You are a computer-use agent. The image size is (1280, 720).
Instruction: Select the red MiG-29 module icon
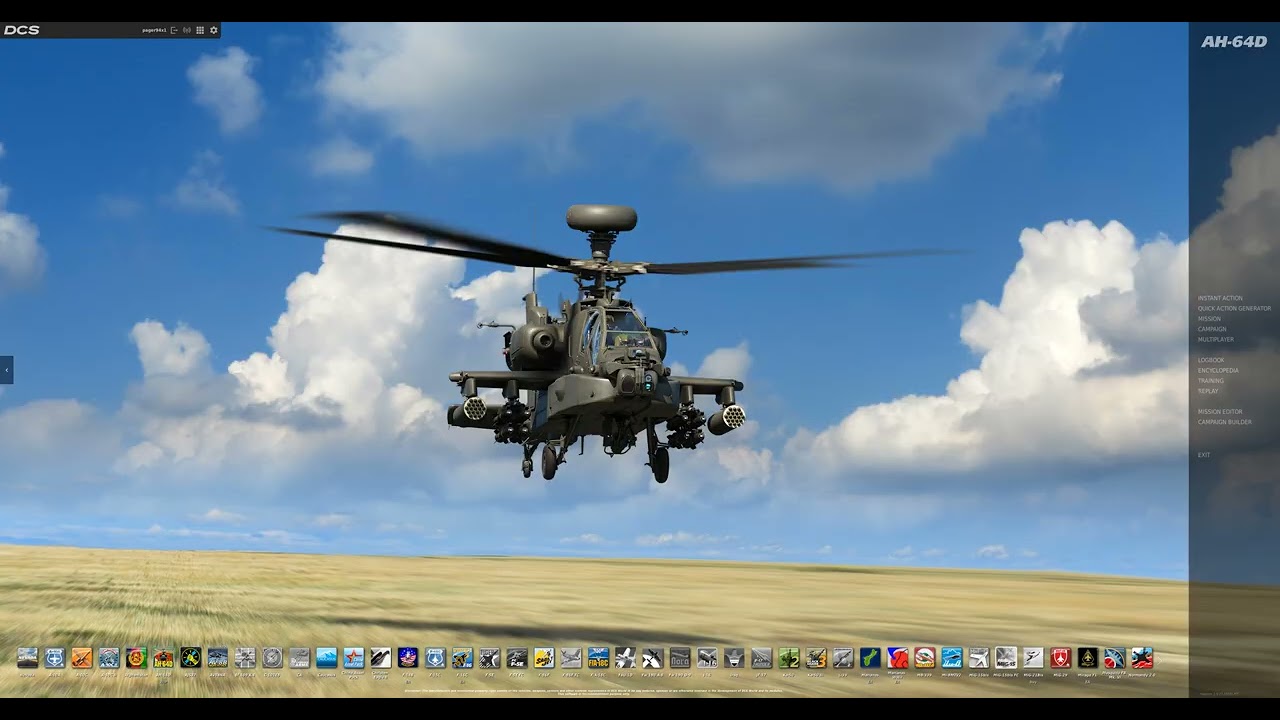point(1060,657)
